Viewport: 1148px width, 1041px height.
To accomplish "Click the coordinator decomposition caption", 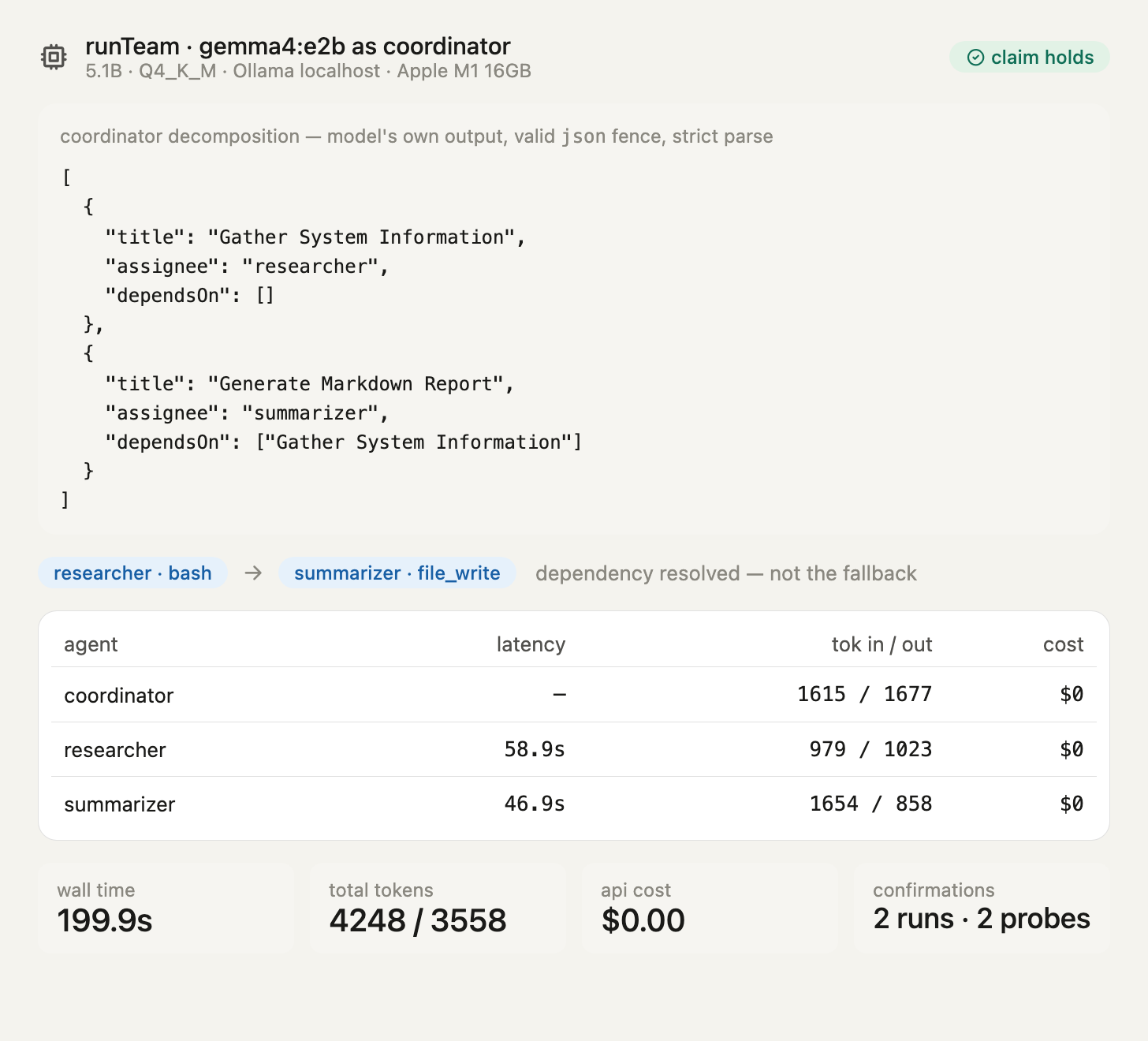I will [x=416, y=136].
